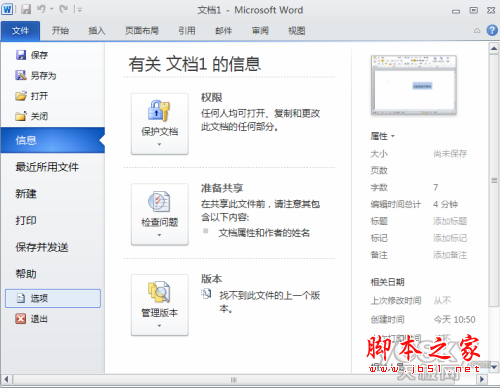Switch to the 开始 tab
Screen dimensions: 500x388
coord(60,31)
